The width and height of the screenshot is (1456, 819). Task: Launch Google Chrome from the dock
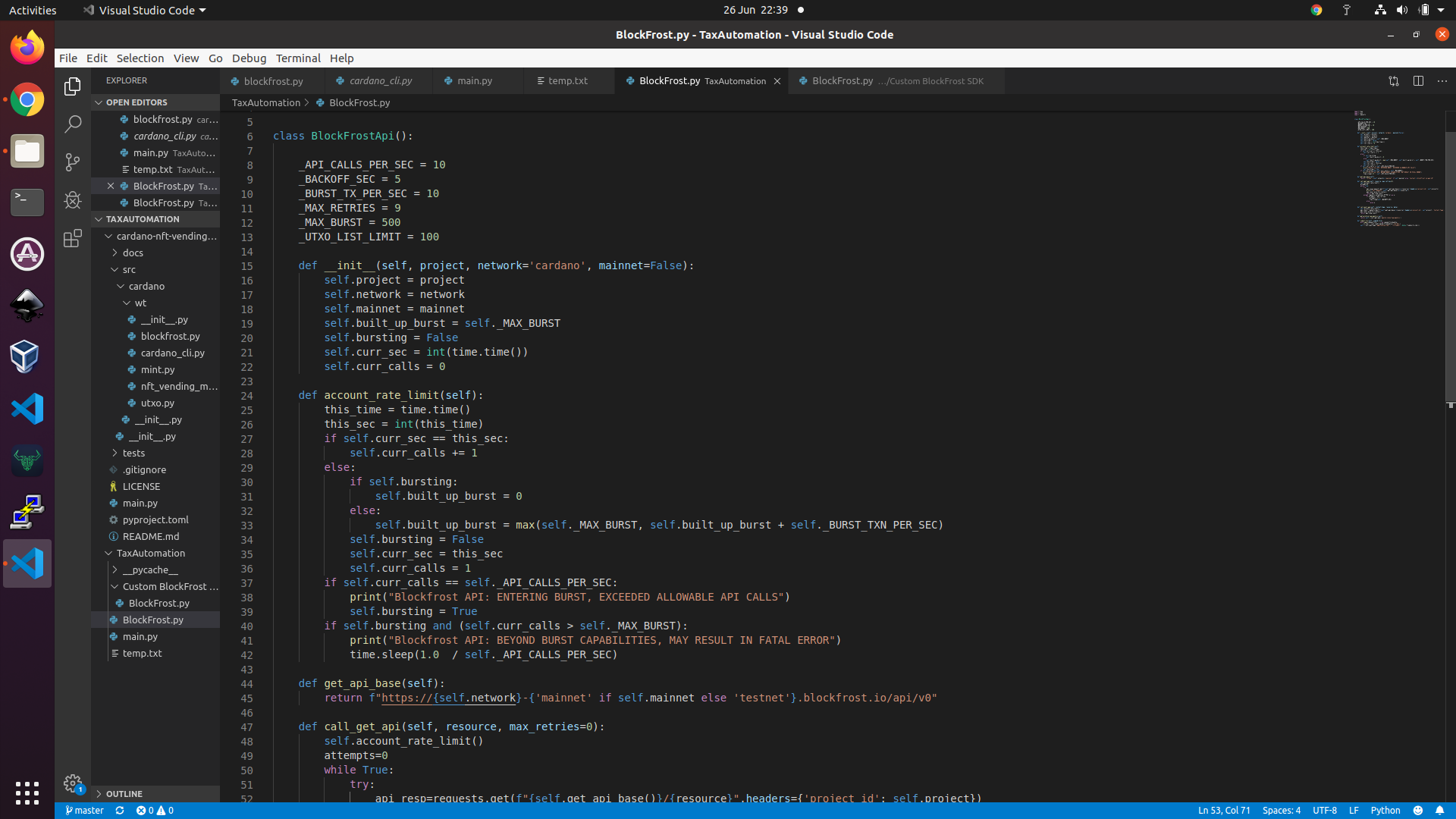pos(27,99)
